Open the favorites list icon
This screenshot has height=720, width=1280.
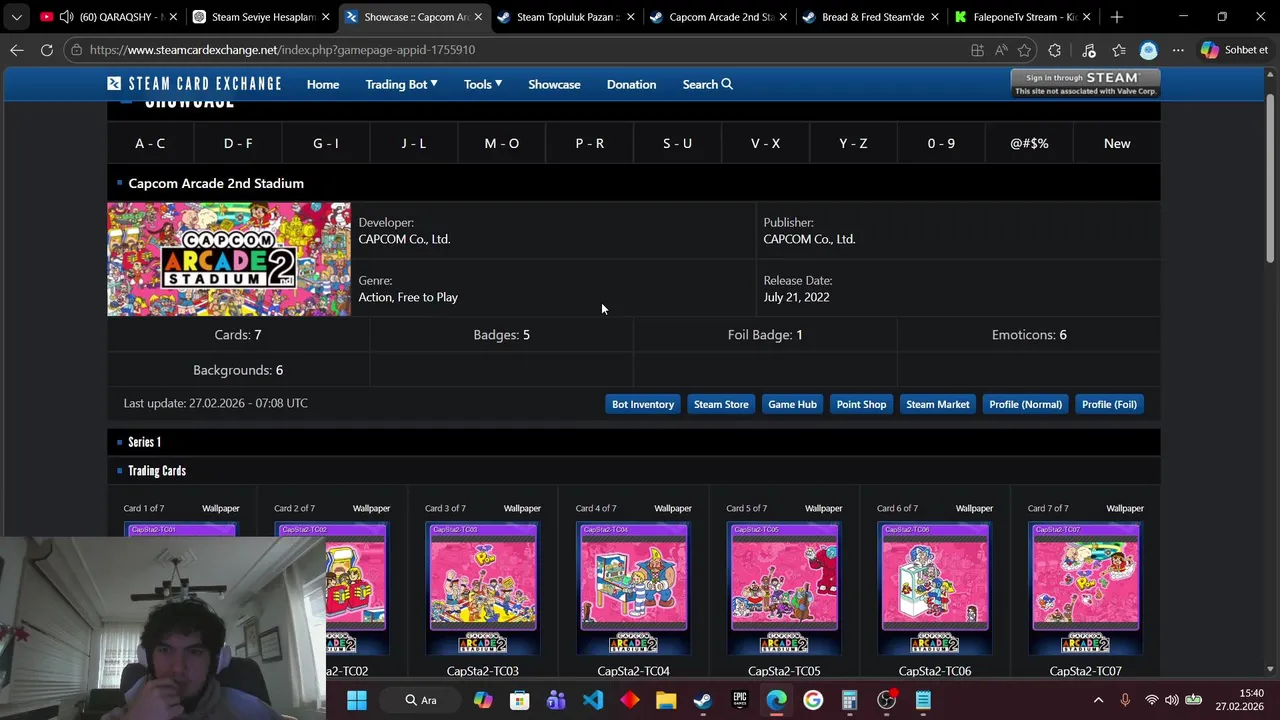1118,50
